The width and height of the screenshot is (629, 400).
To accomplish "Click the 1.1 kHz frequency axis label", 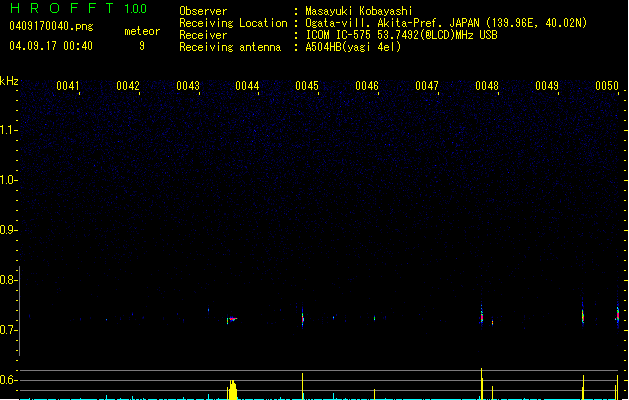I will 8,130.
